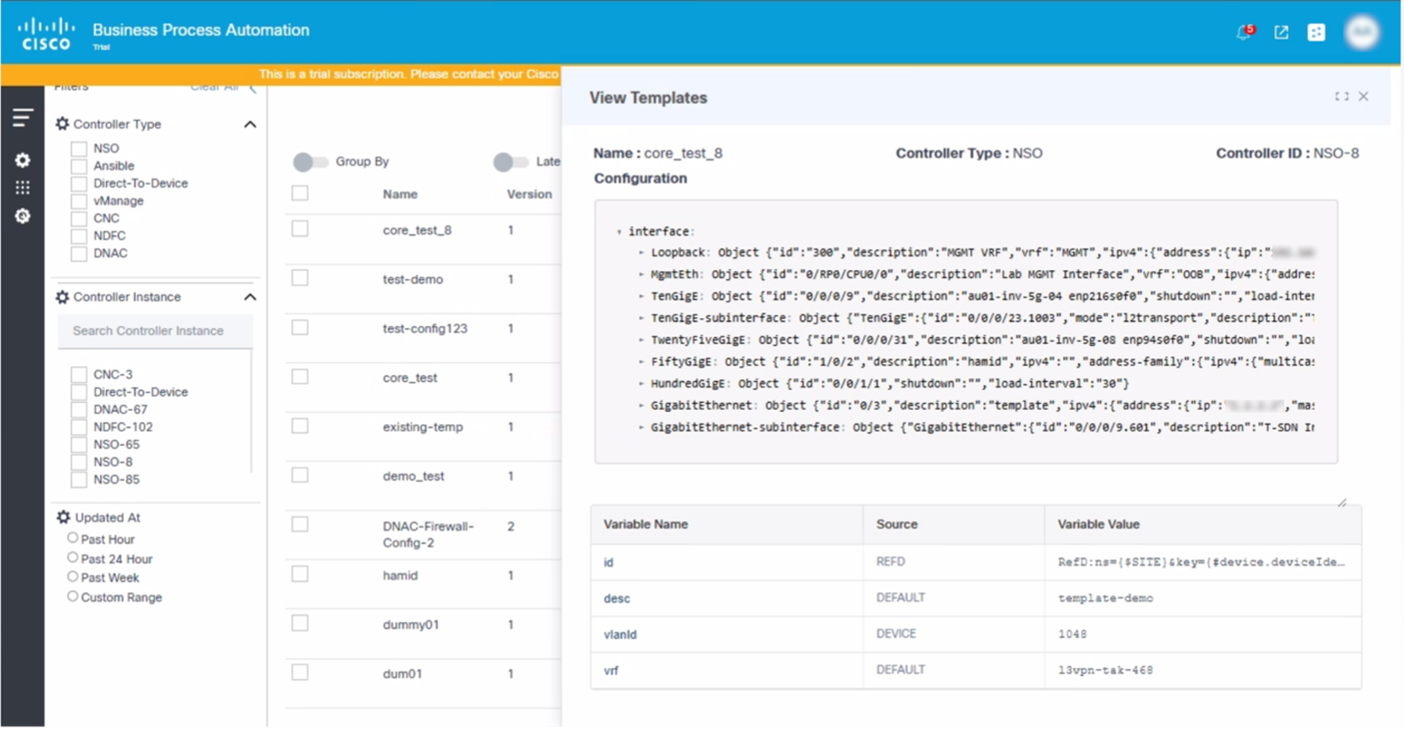Select the Past 24 Hour radio button
The width and height of the screenshot is (1404, 729).
point(72,558)
